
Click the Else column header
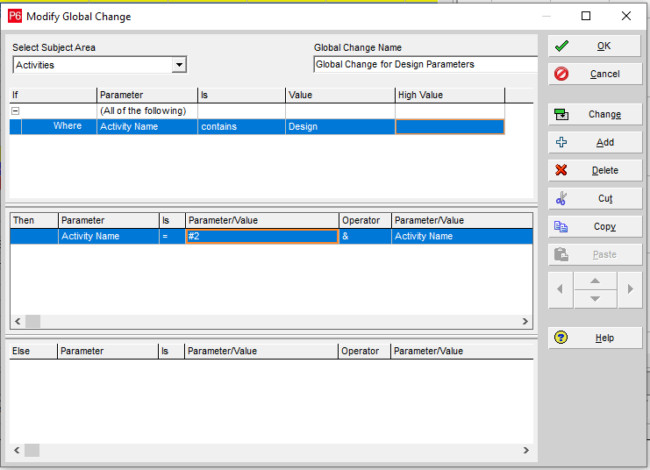(33, 351)
